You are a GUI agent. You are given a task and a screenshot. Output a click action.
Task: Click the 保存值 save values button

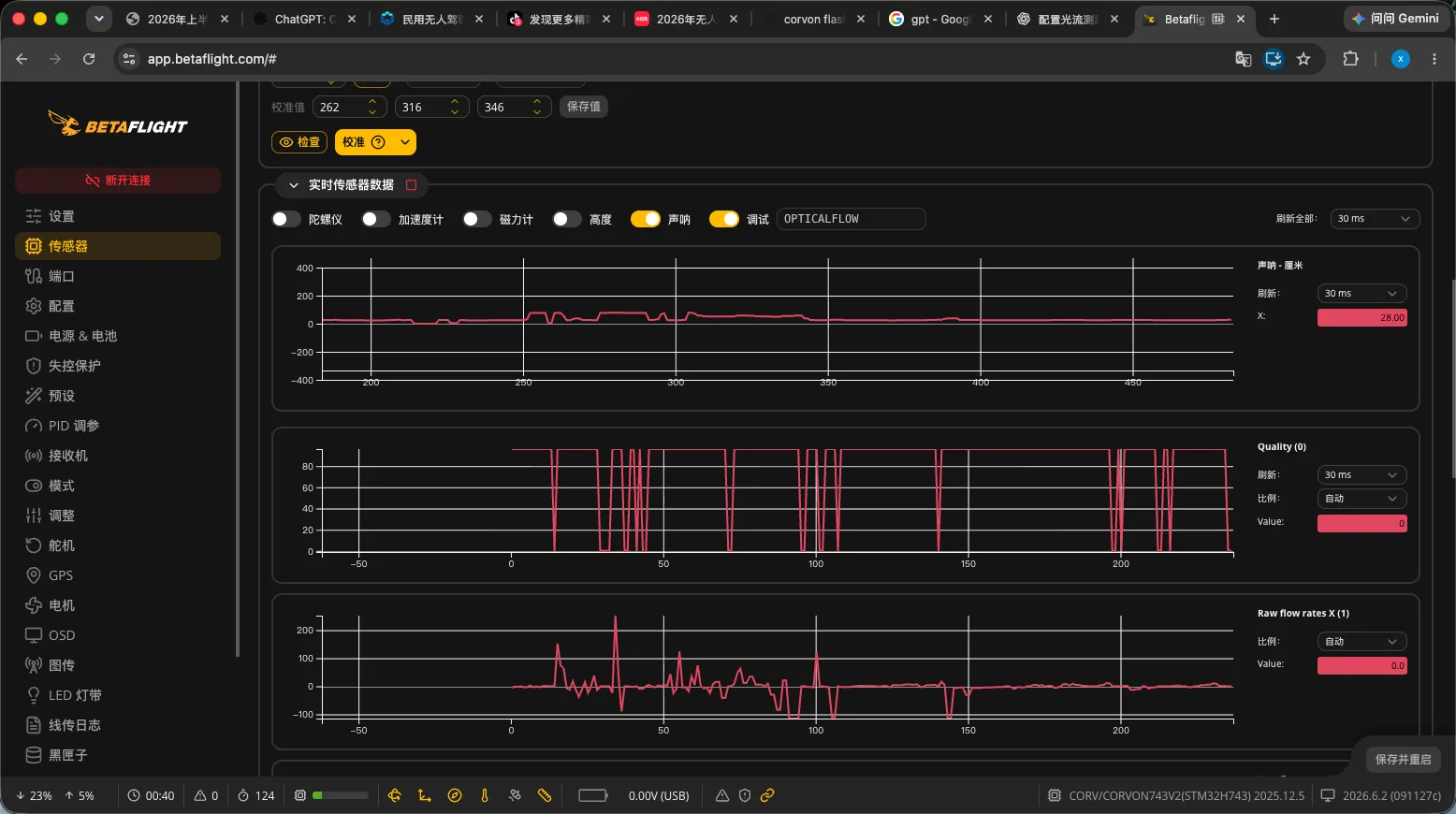pyautogui.click(x=584, y=107)
